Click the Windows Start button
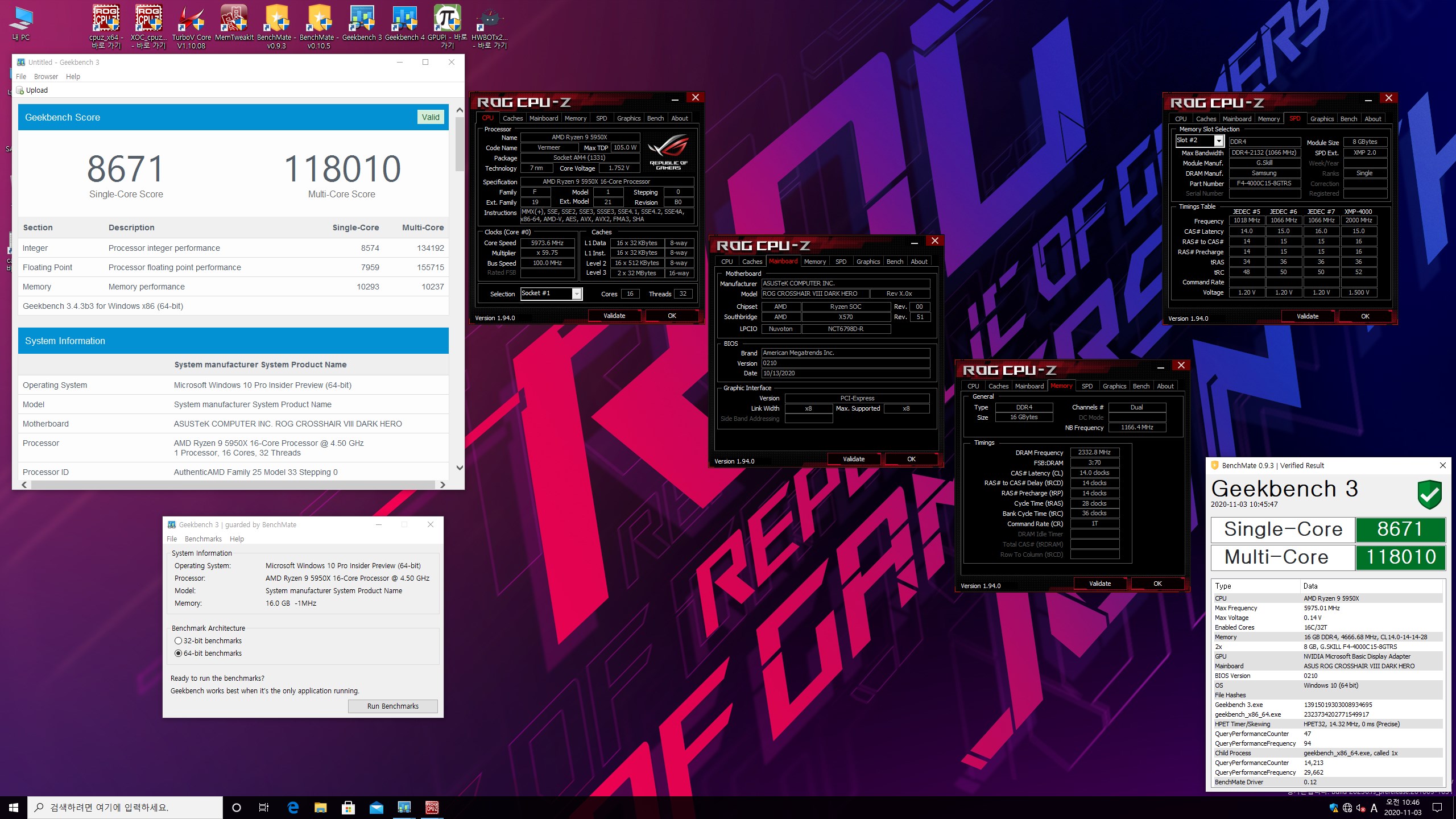1456x819 pixels. (x=14, y=808)
